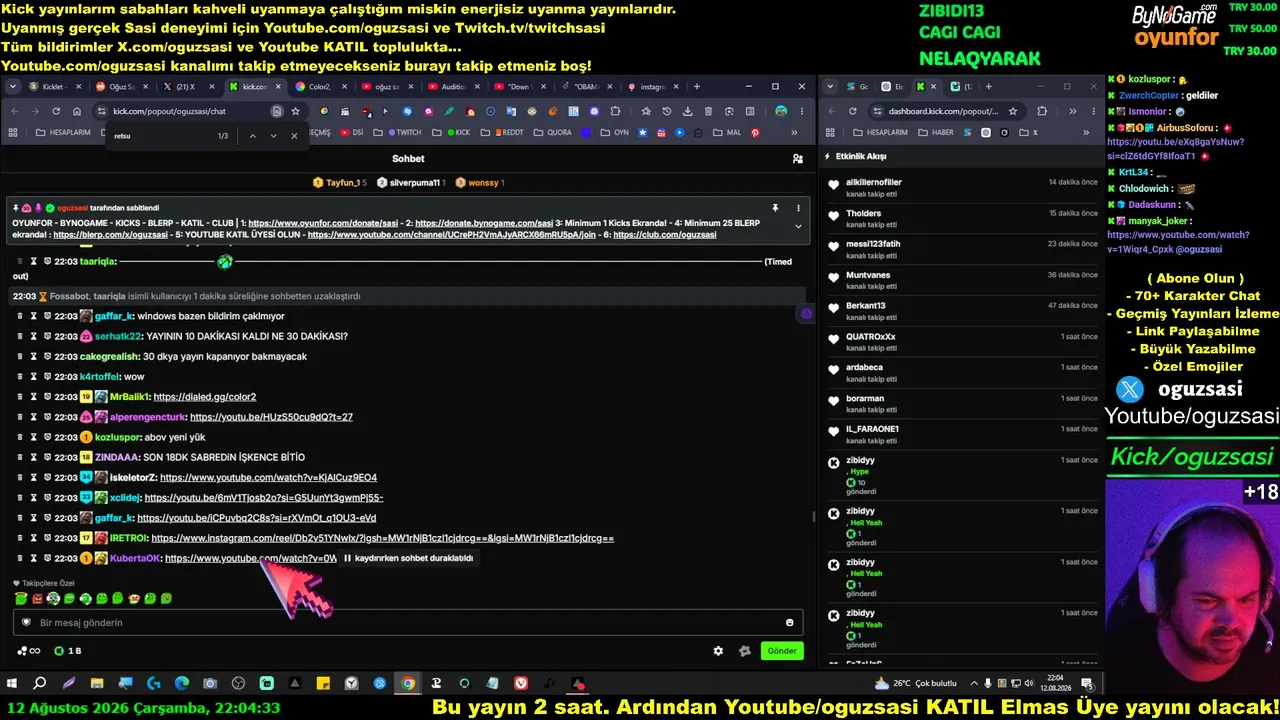This screenshot has height=720, width=1280.
Task: Click the pin icon on the pinned message
Action: tap(775, 208)
